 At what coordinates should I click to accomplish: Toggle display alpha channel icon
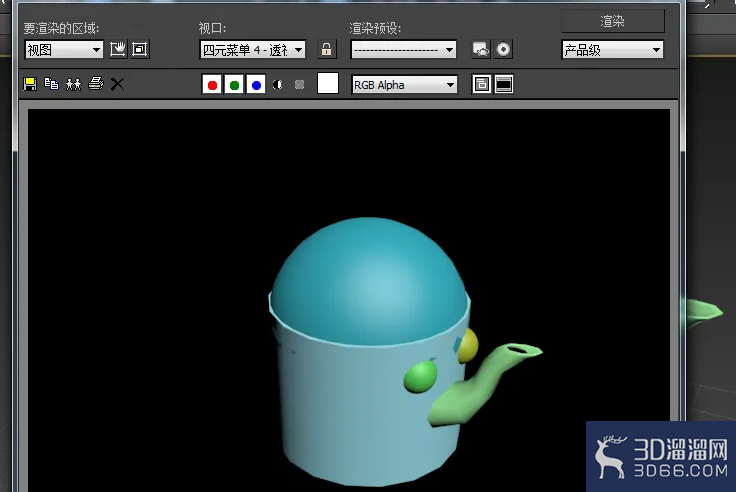coord(278,85)
